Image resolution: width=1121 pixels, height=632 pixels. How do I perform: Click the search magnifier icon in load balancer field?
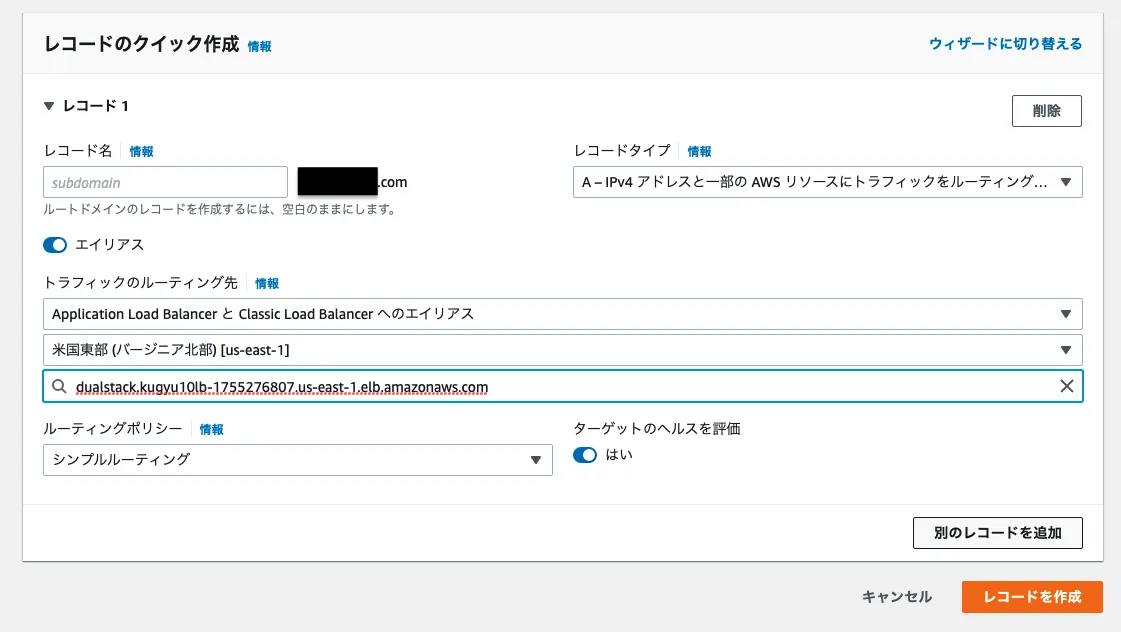click(59, 387)
